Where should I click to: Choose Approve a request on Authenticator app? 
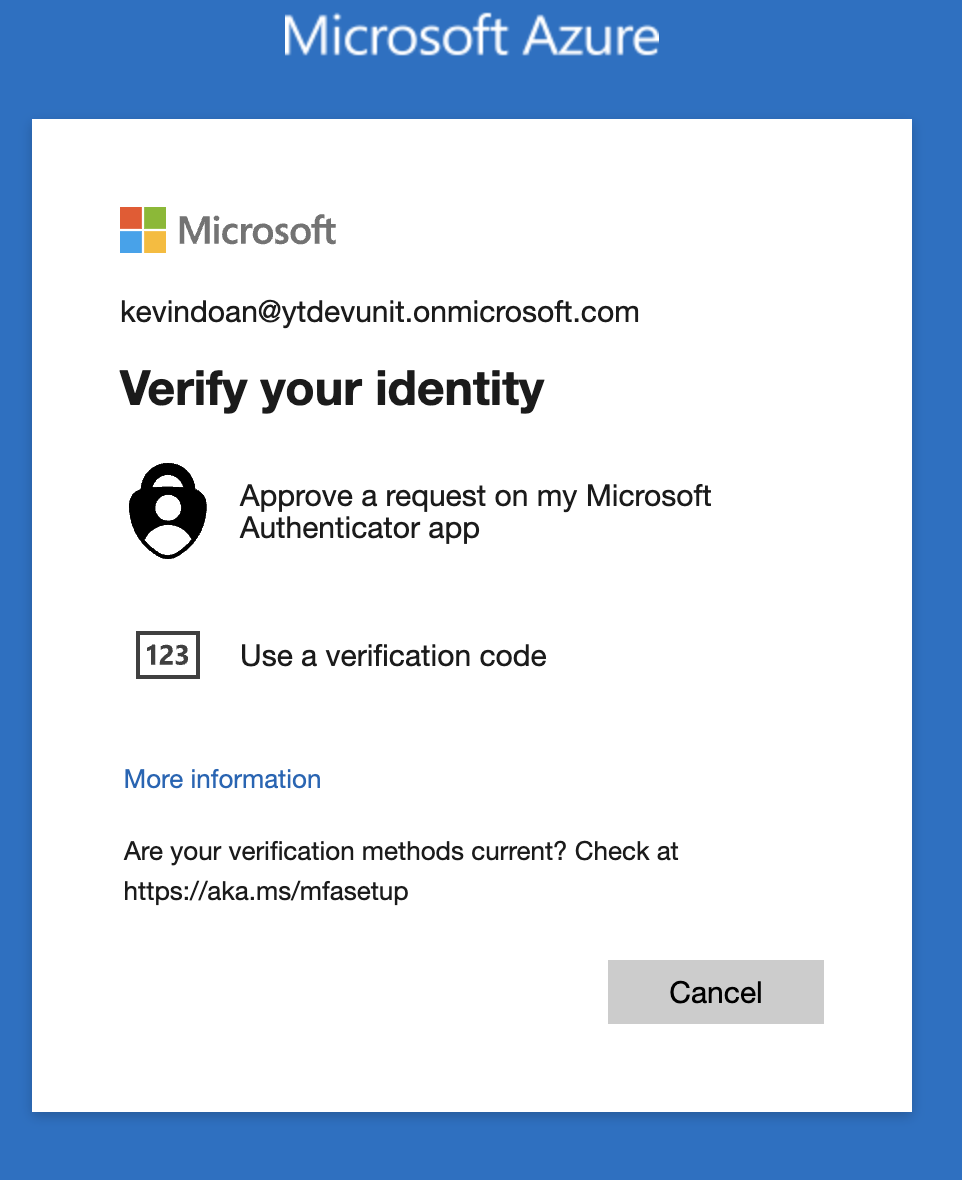(475, 512)
